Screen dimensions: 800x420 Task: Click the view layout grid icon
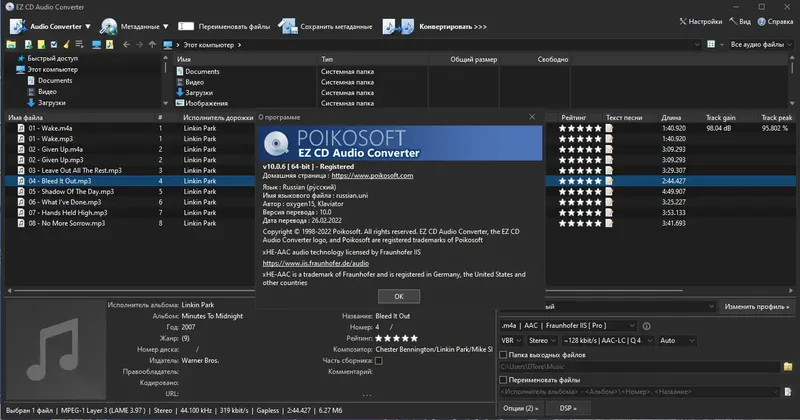(711, 45)
